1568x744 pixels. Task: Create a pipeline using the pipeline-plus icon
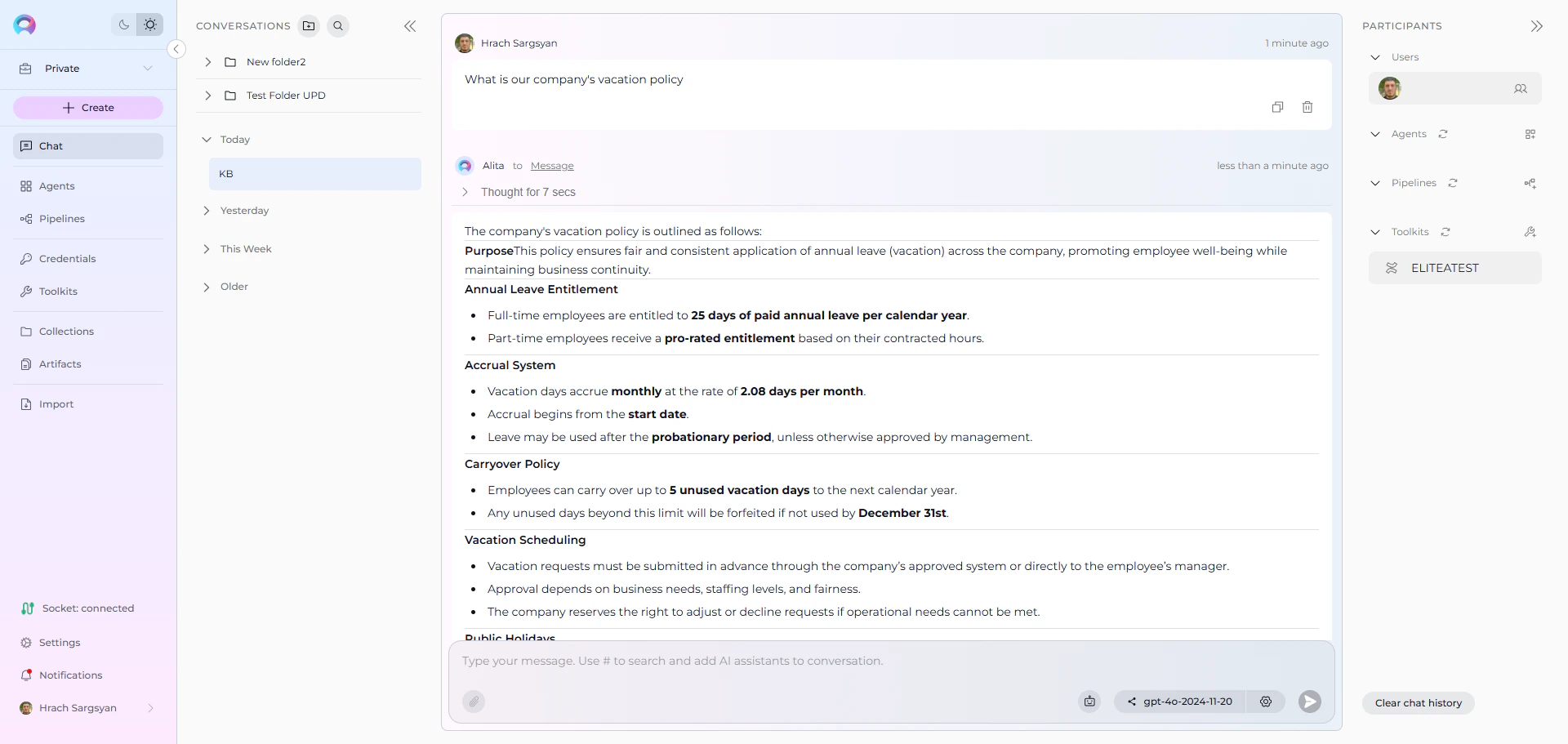(1531, 183)
